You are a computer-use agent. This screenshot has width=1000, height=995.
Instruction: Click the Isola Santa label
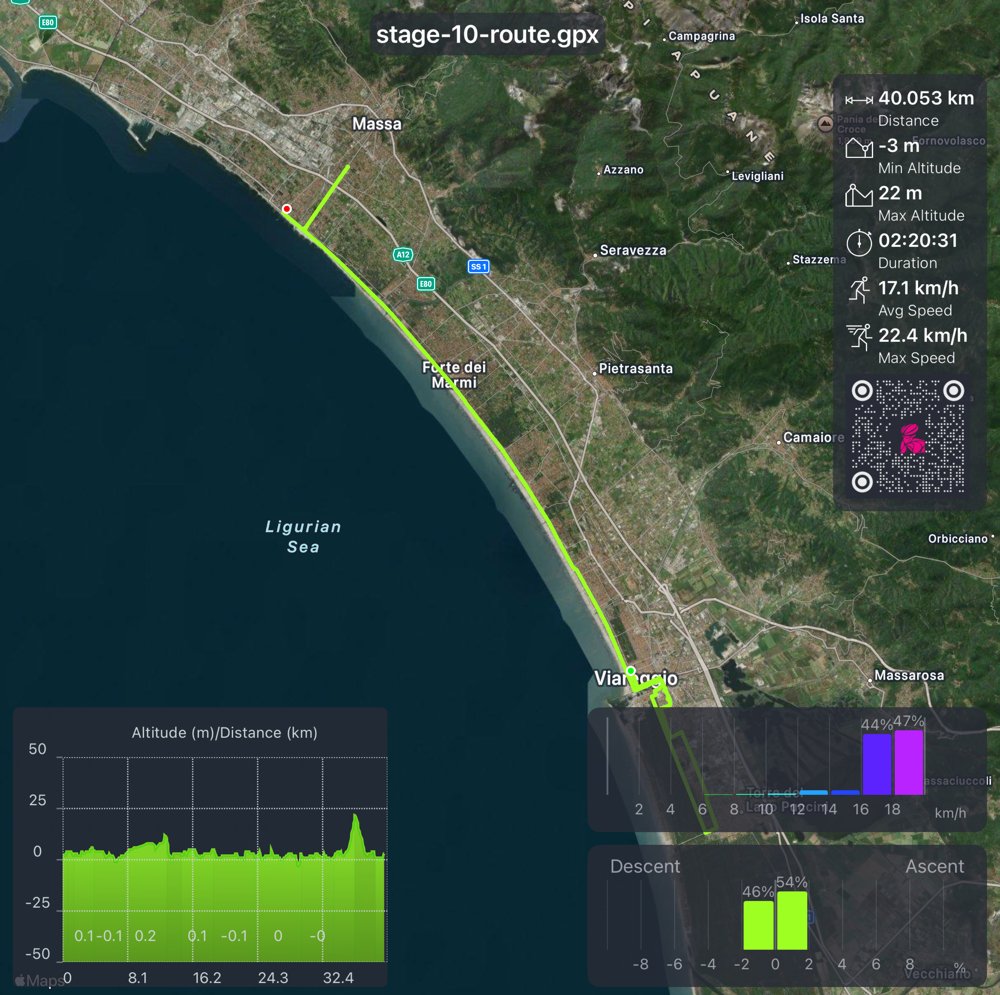pyautogui.click(x=832, y=18)
